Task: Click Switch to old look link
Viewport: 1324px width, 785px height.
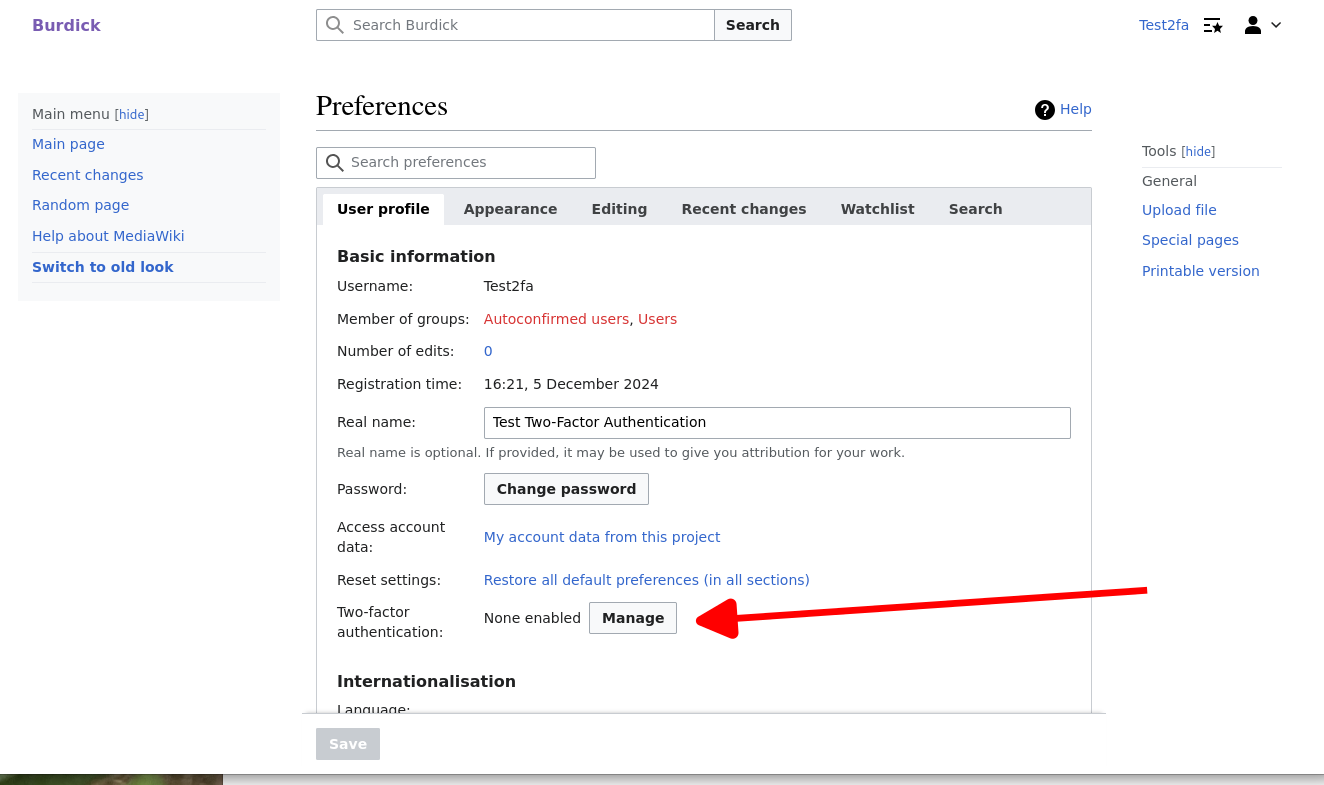Action: click(x=103, y=267)
